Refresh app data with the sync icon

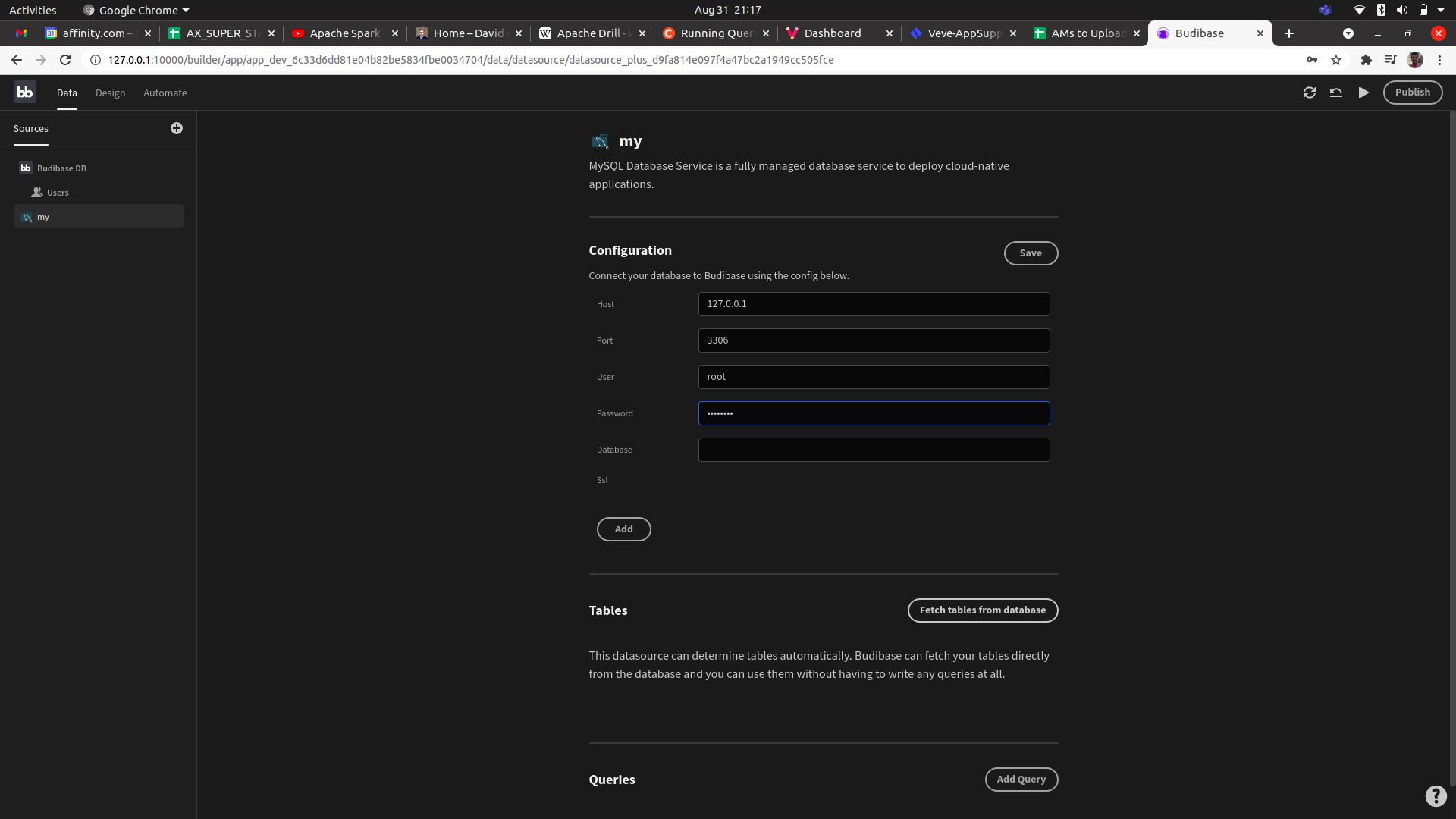1310,92
